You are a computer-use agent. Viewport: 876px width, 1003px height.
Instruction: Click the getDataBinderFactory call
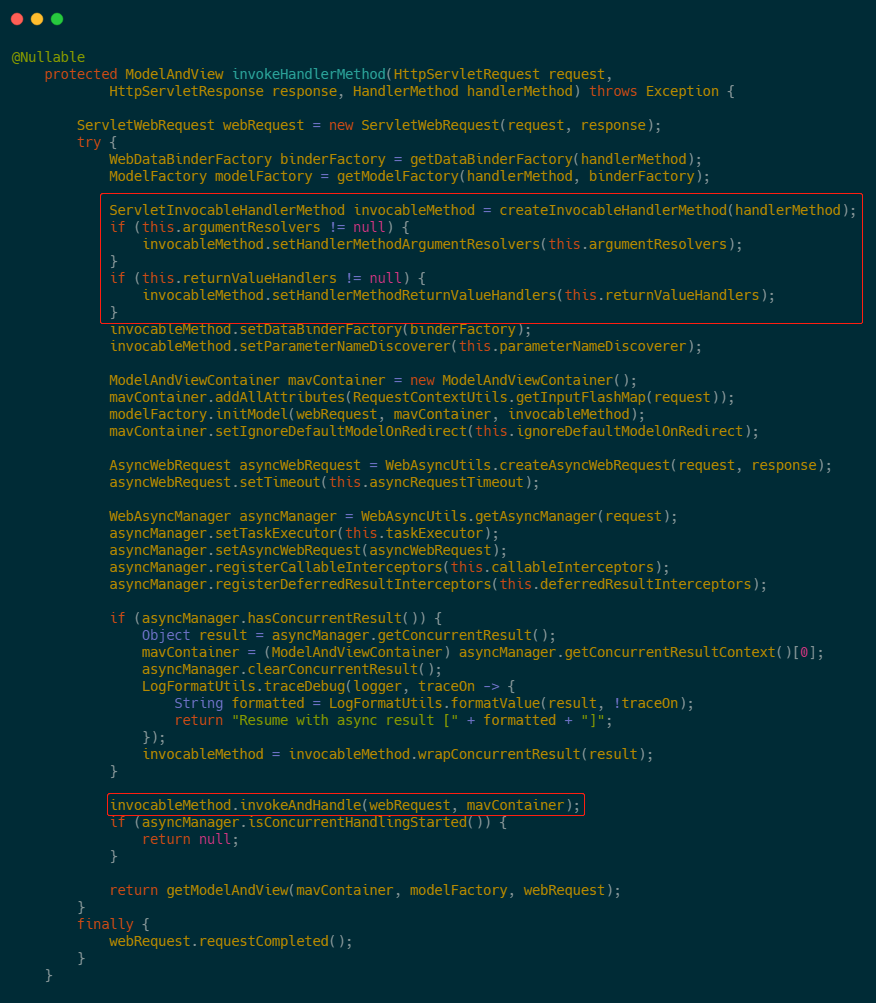tap(487, 159)
